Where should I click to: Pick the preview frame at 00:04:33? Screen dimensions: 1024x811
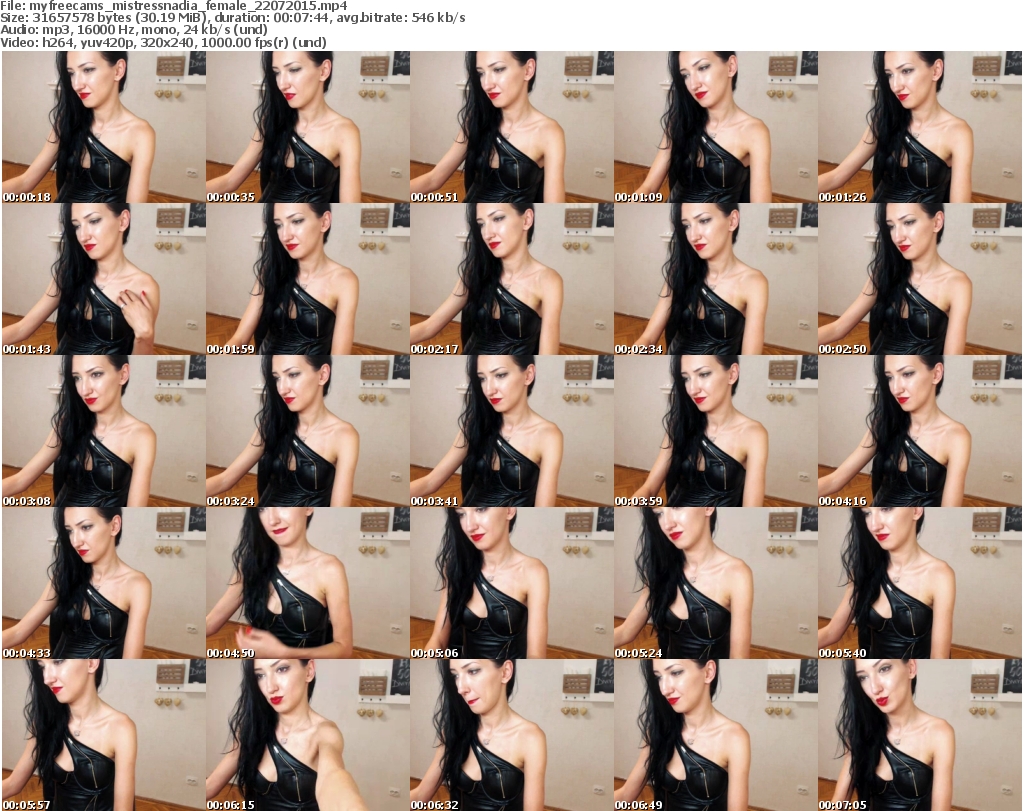pos(104,583)
